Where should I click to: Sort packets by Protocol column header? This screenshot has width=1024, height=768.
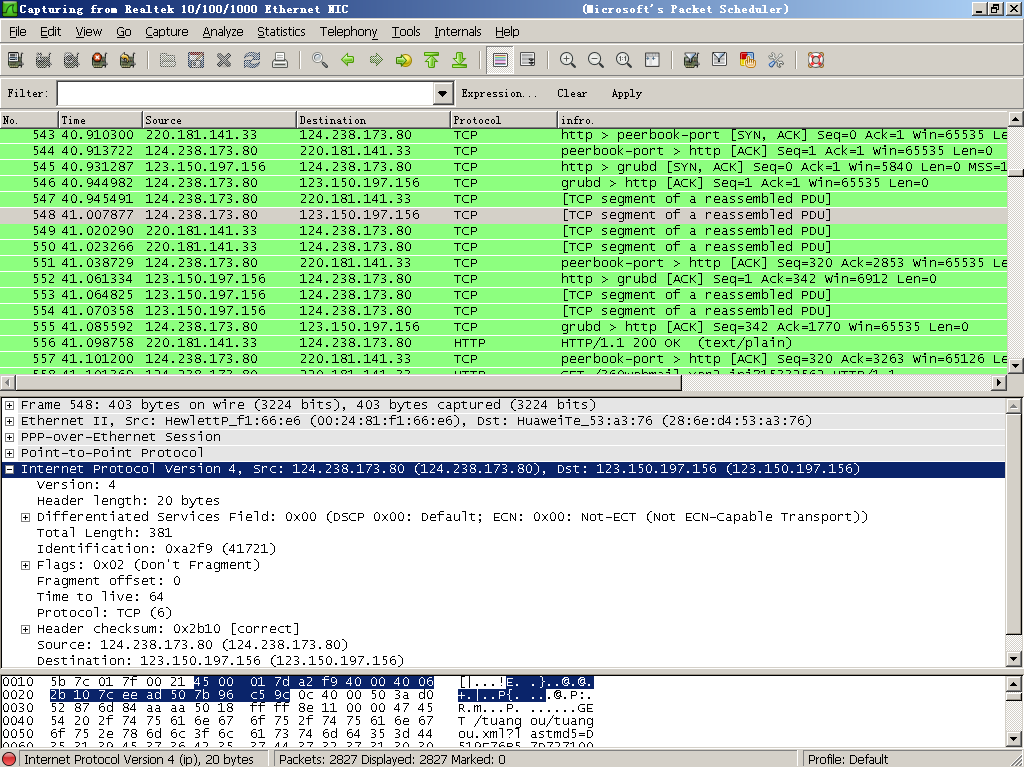[x=504, y=120]
